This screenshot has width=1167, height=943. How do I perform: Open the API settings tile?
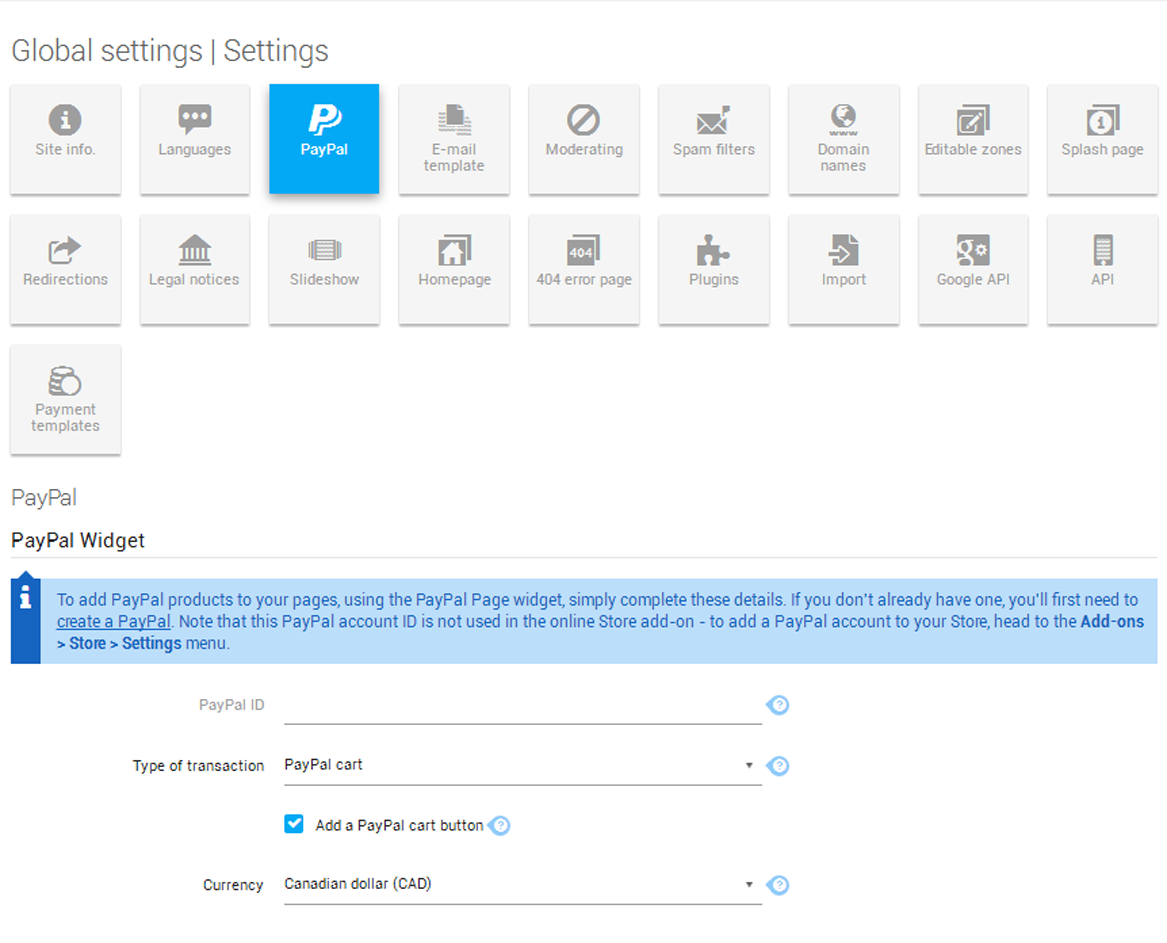click(x=1102, y=269)
